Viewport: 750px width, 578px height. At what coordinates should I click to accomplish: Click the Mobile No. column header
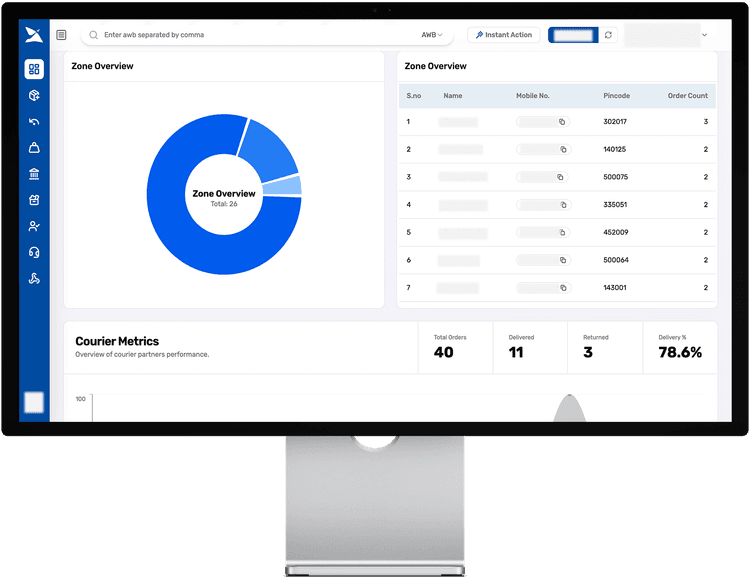[532, 96]
